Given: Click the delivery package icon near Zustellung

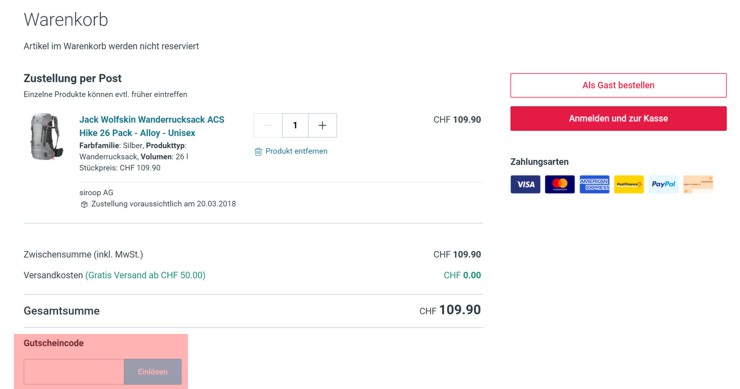Looking at the screenshot, I should click(x=84, y=204).
